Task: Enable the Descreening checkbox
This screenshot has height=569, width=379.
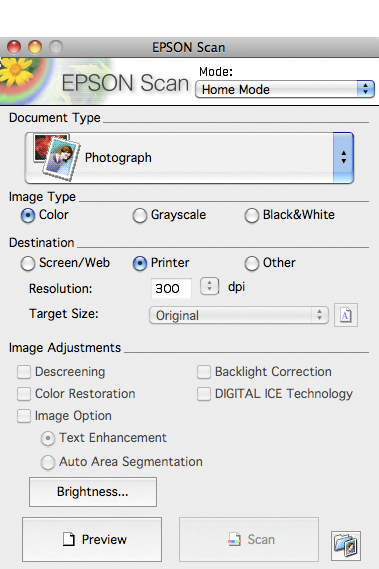Action: pyautogui.click(x=24, y=372)
